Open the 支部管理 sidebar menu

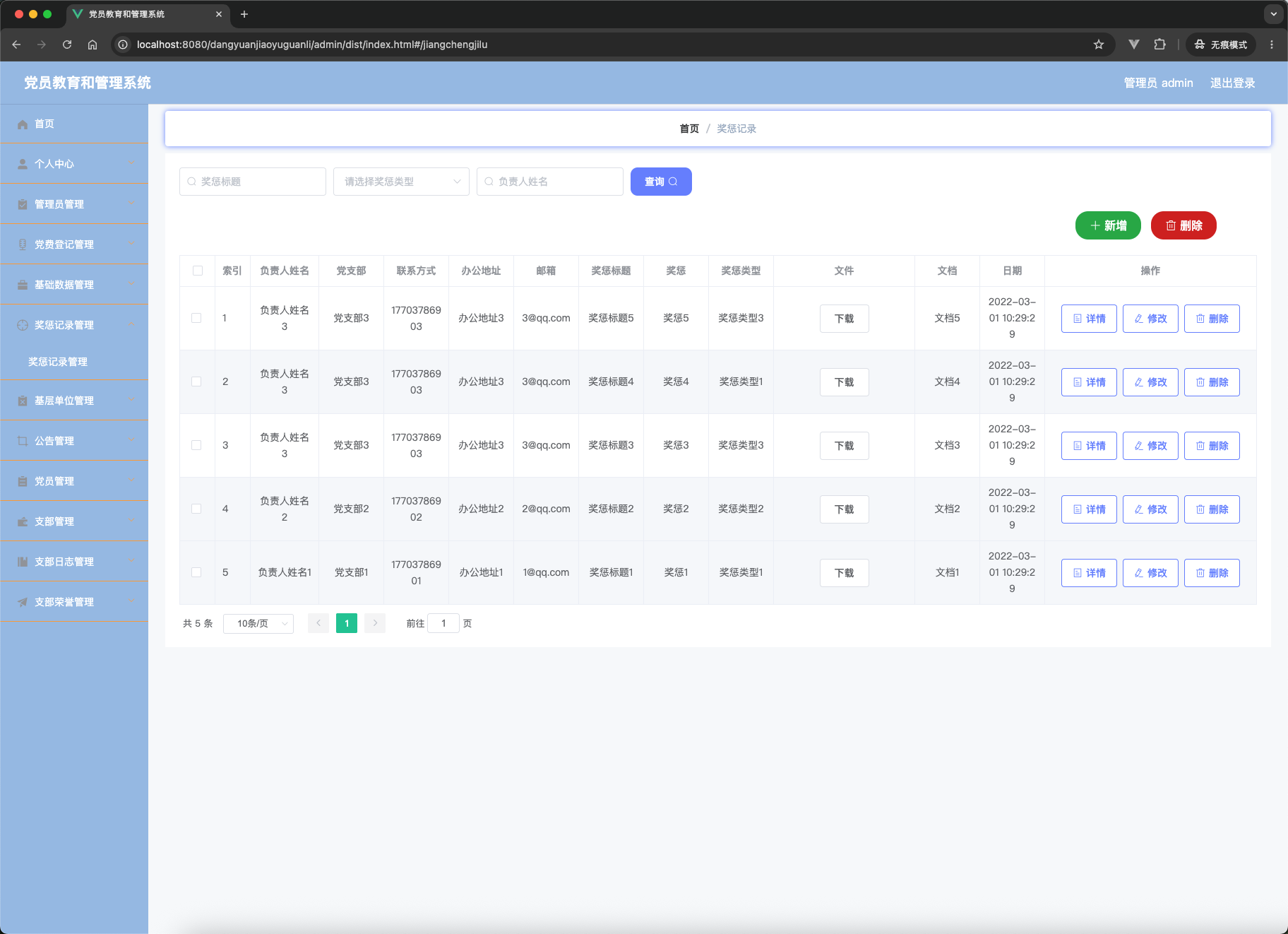tap(74, 521)
